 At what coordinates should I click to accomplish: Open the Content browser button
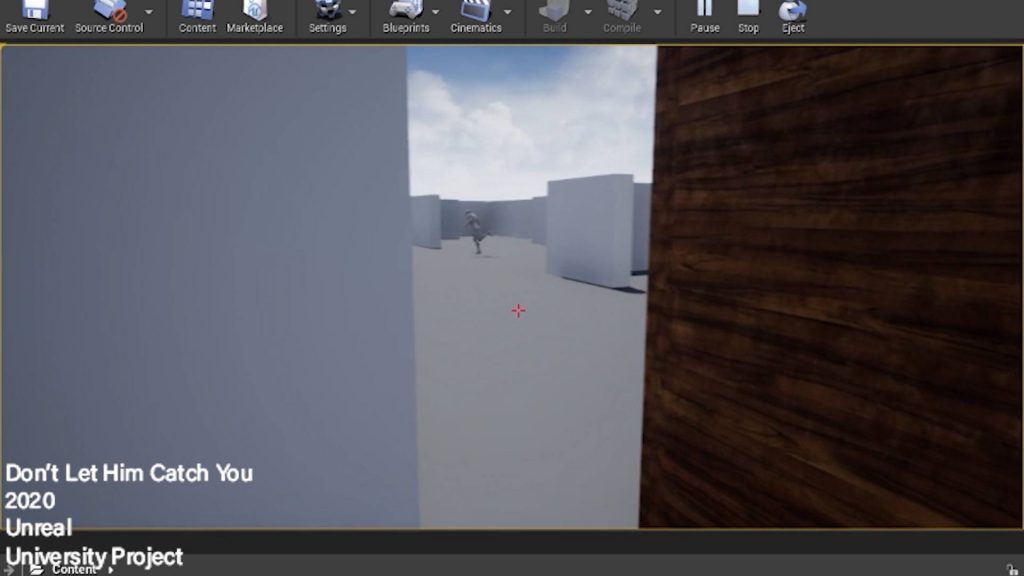click(197, 18)
